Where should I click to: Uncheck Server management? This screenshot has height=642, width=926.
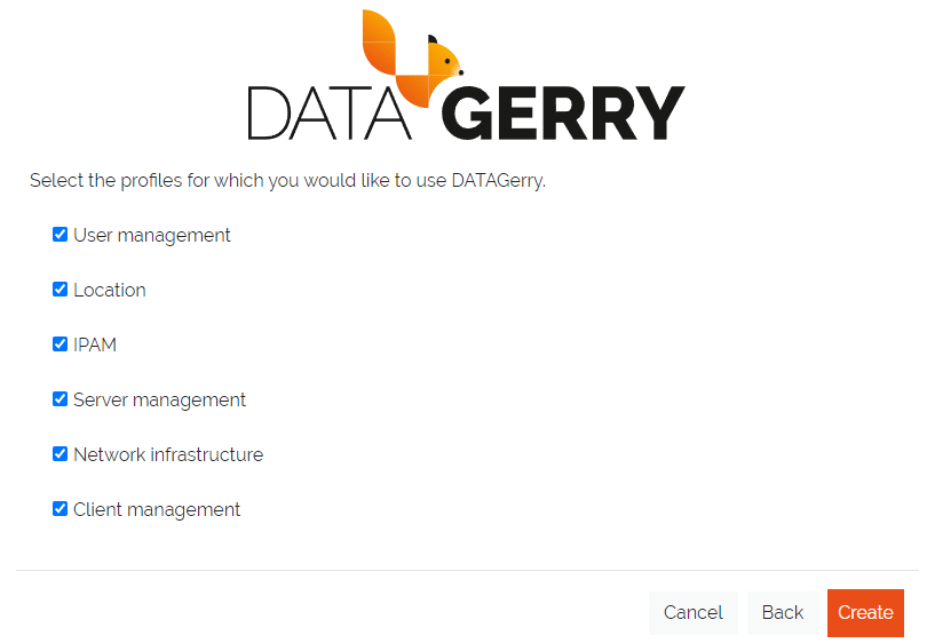(60, 399)
